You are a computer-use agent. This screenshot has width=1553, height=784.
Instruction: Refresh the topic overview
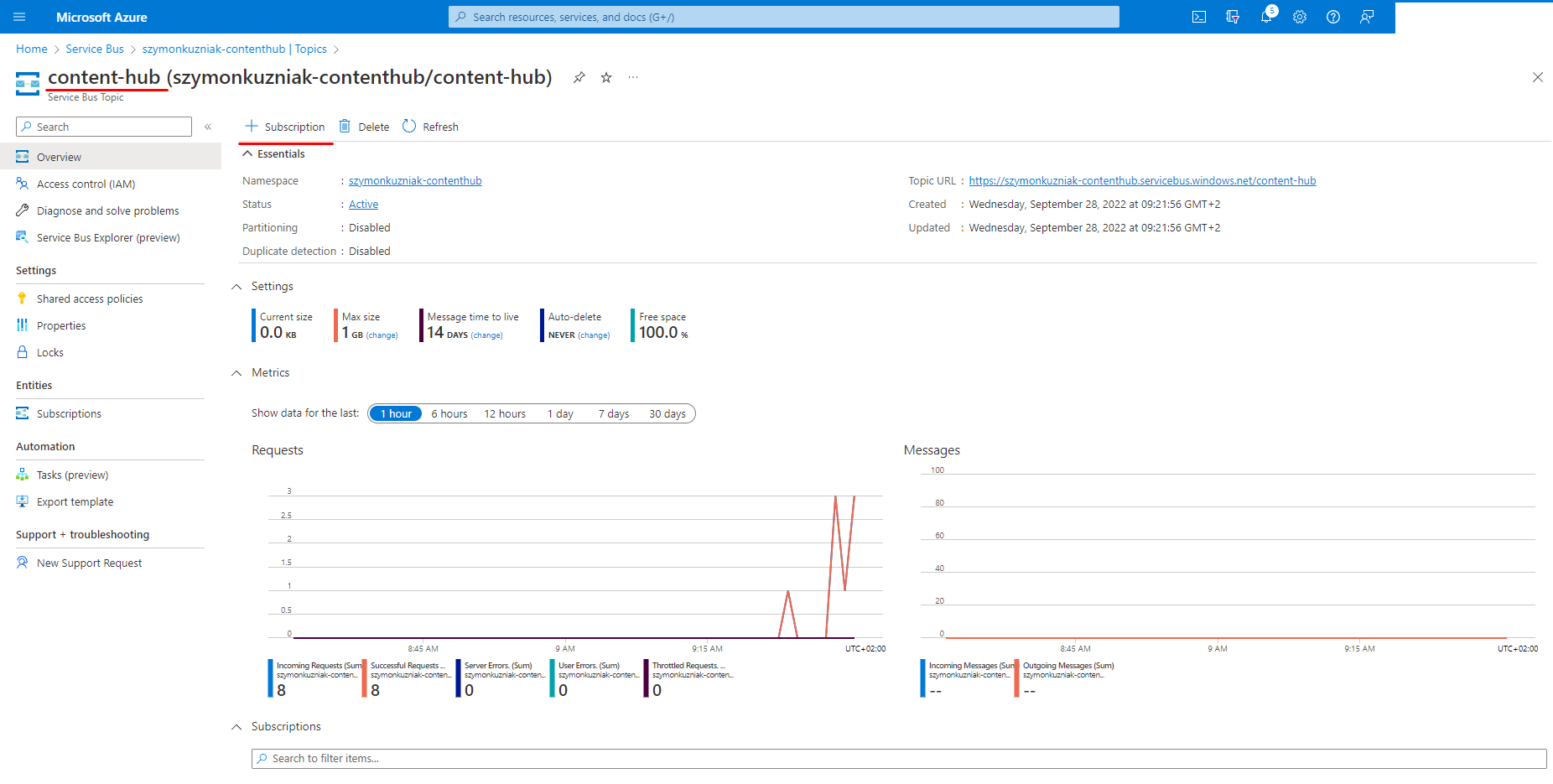click(x=430, y=127)
